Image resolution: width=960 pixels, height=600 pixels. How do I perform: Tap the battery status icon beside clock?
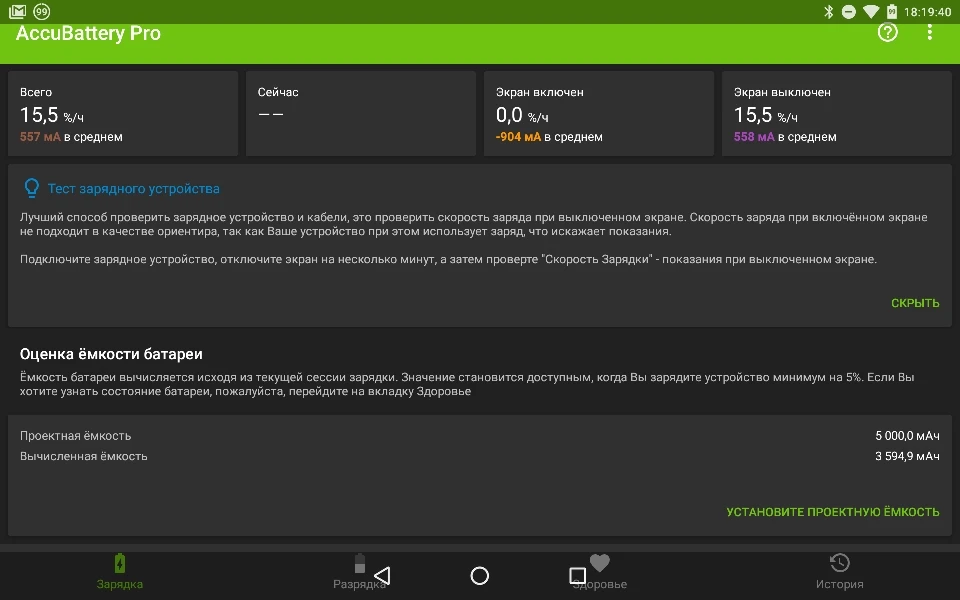[x=892, y=12]
